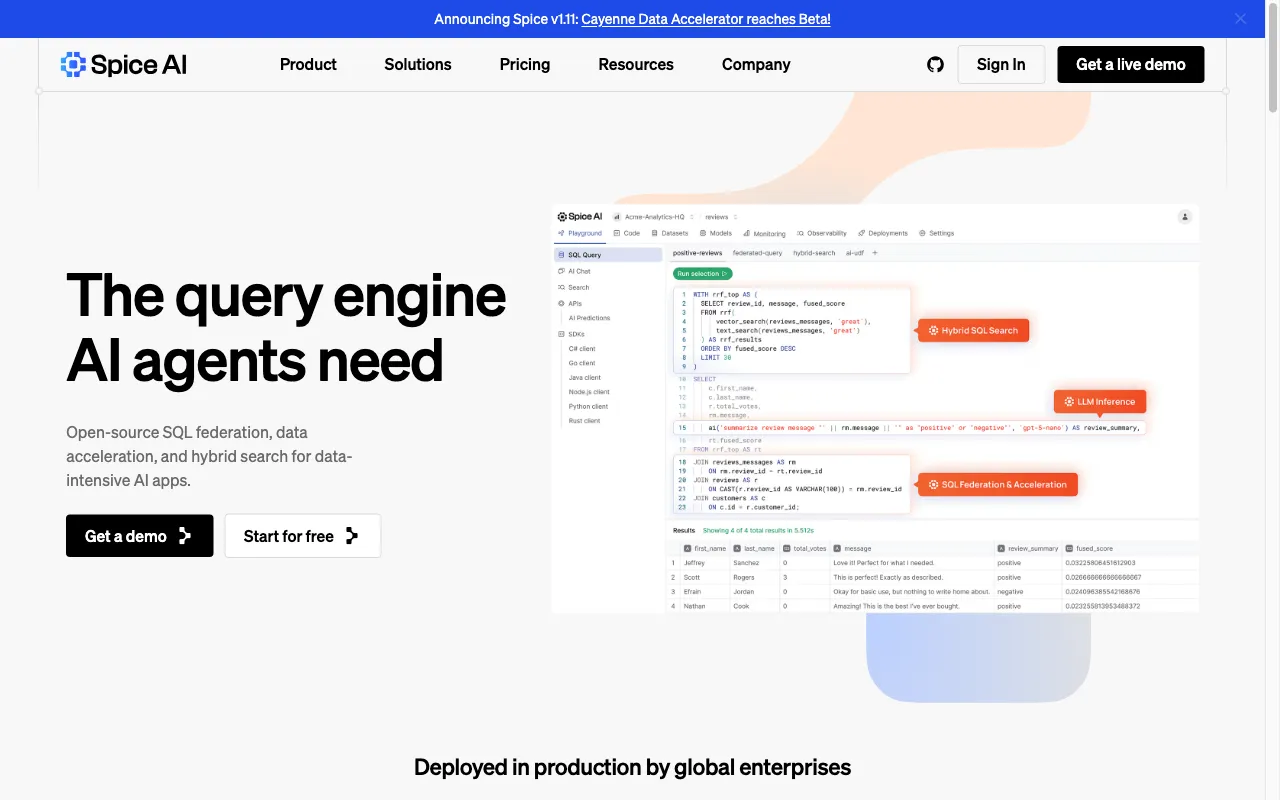Go to the Pricing page

click(525, 64)
